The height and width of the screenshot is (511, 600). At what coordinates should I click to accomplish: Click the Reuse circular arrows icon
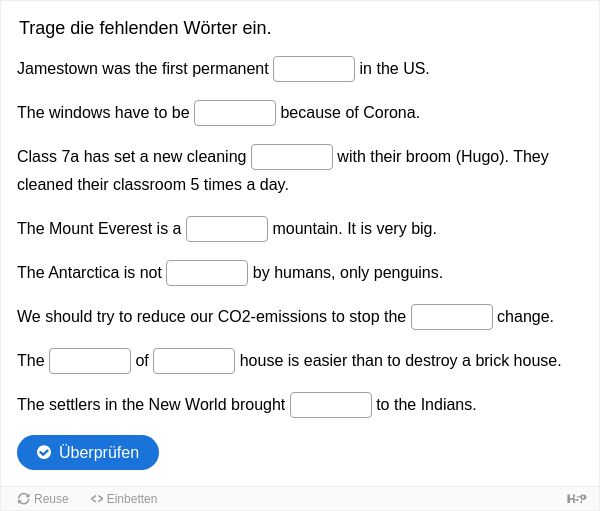24,499
